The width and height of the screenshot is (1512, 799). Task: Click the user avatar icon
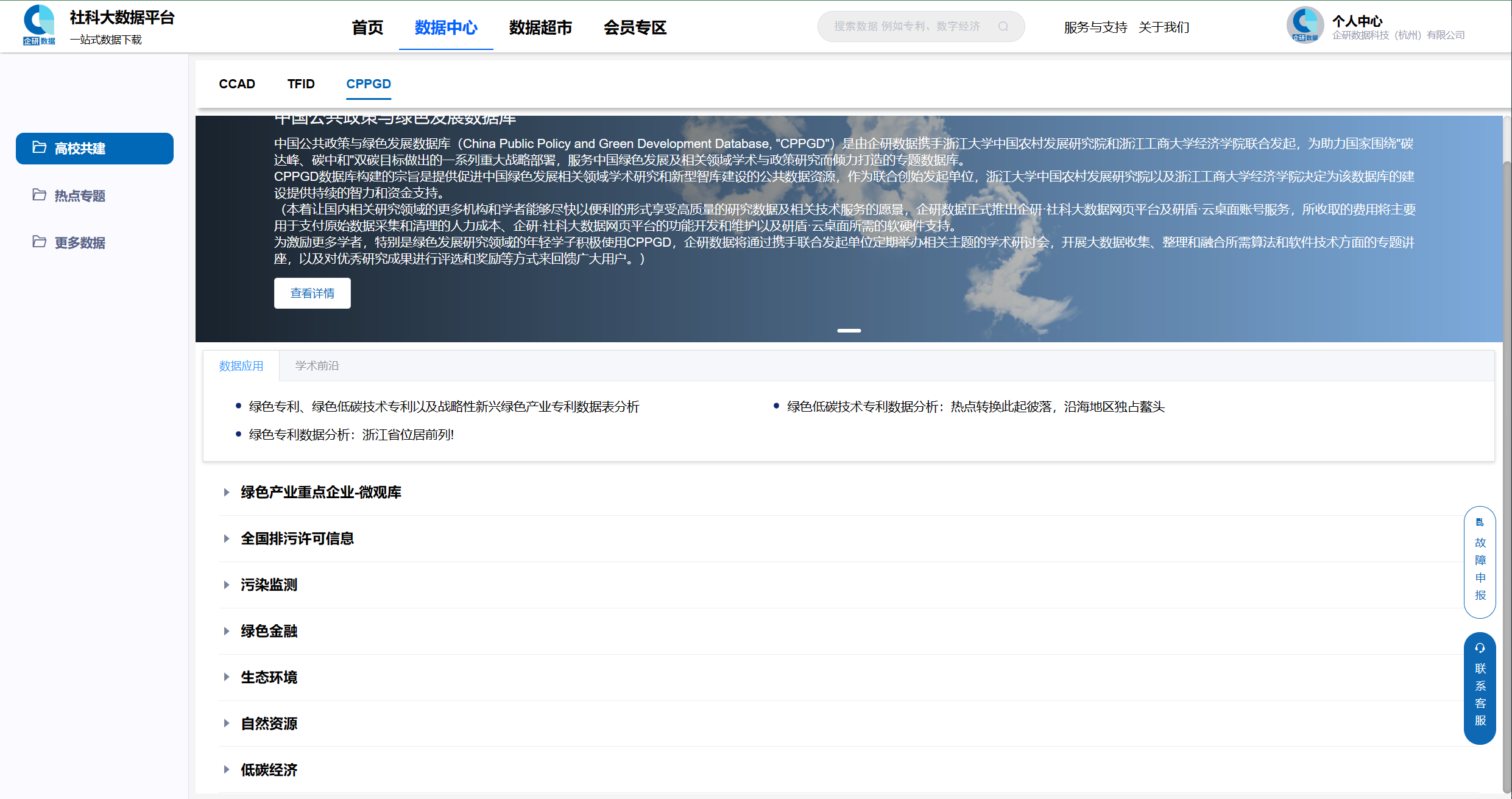pos(1304,26)
